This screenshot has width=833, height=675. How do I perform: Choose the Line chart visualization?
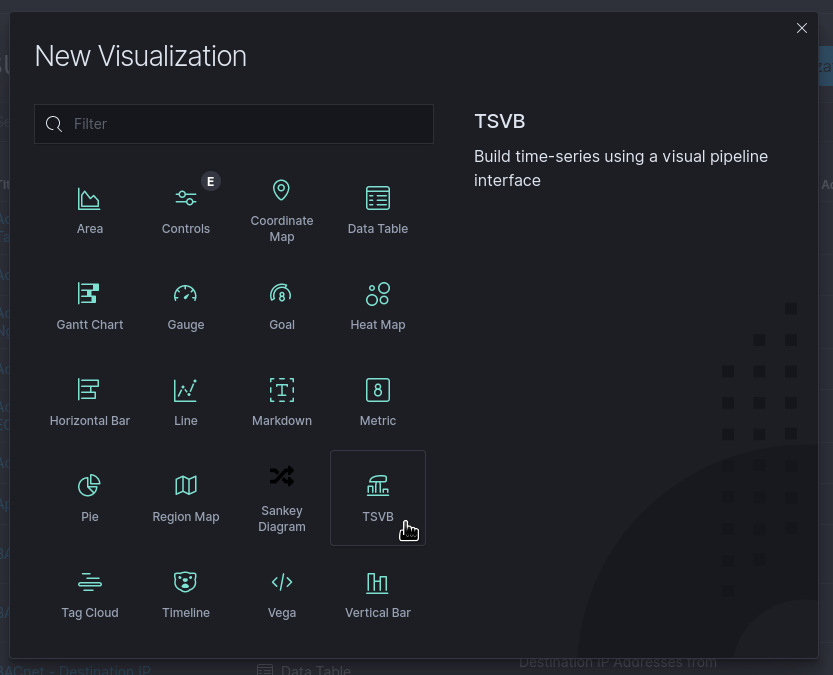click(186, 399)
